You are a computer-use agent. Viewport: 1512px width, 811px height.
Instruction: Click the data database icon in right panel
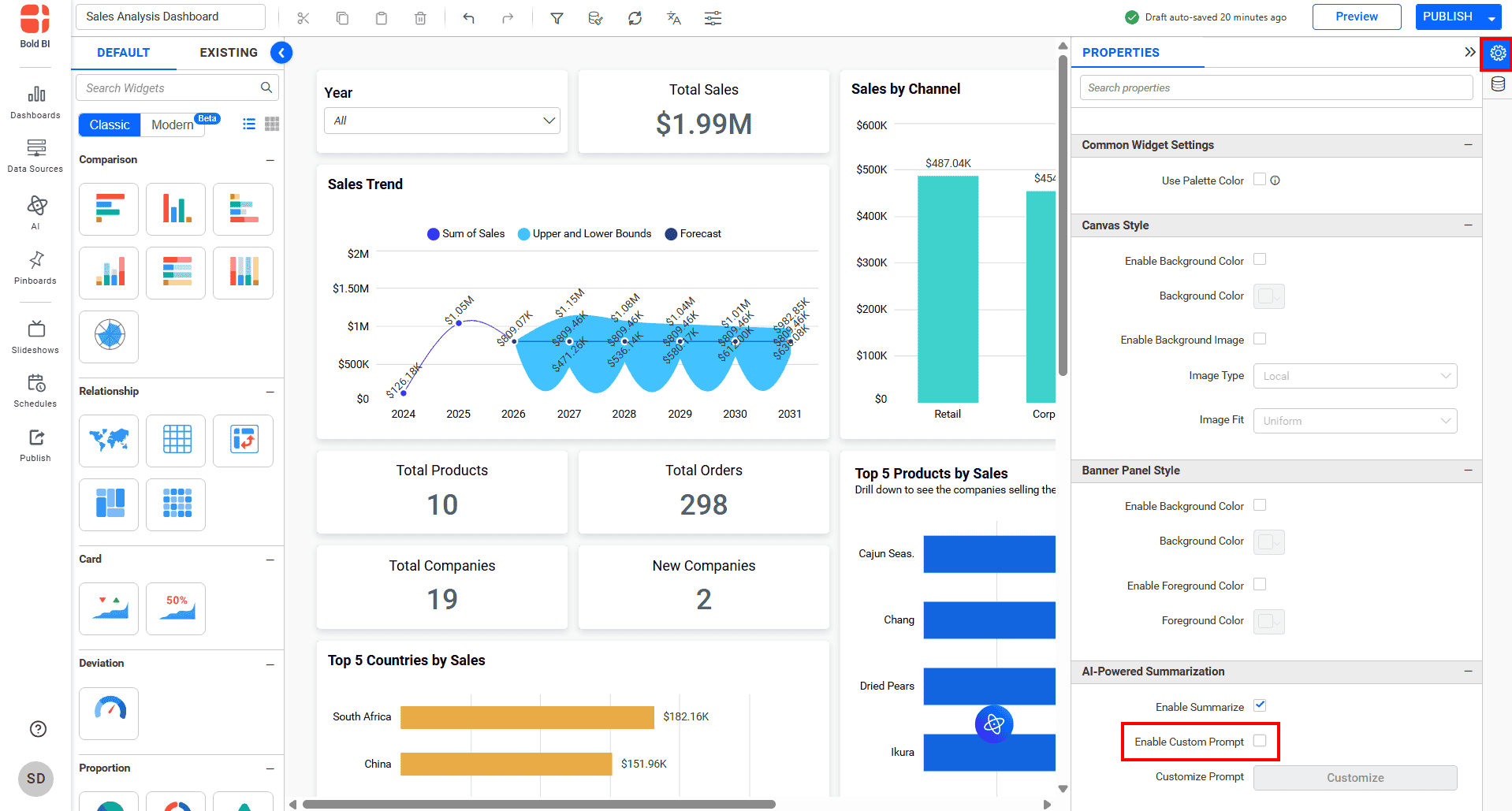tap(1498, 84)
